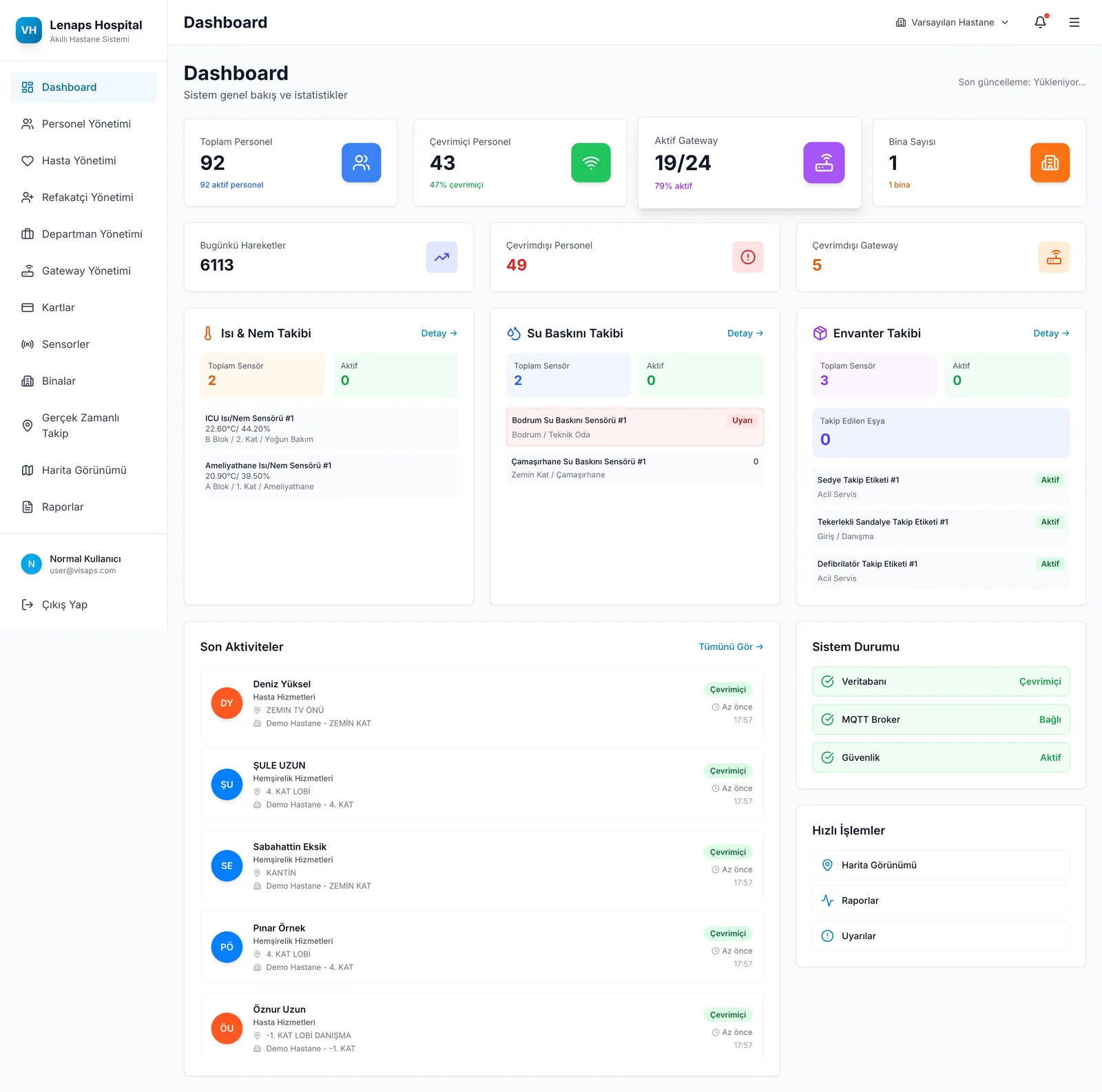1102x1092 pixels.
Task: Click the blue Toplam Personel users icon
Action: (362, 162)
